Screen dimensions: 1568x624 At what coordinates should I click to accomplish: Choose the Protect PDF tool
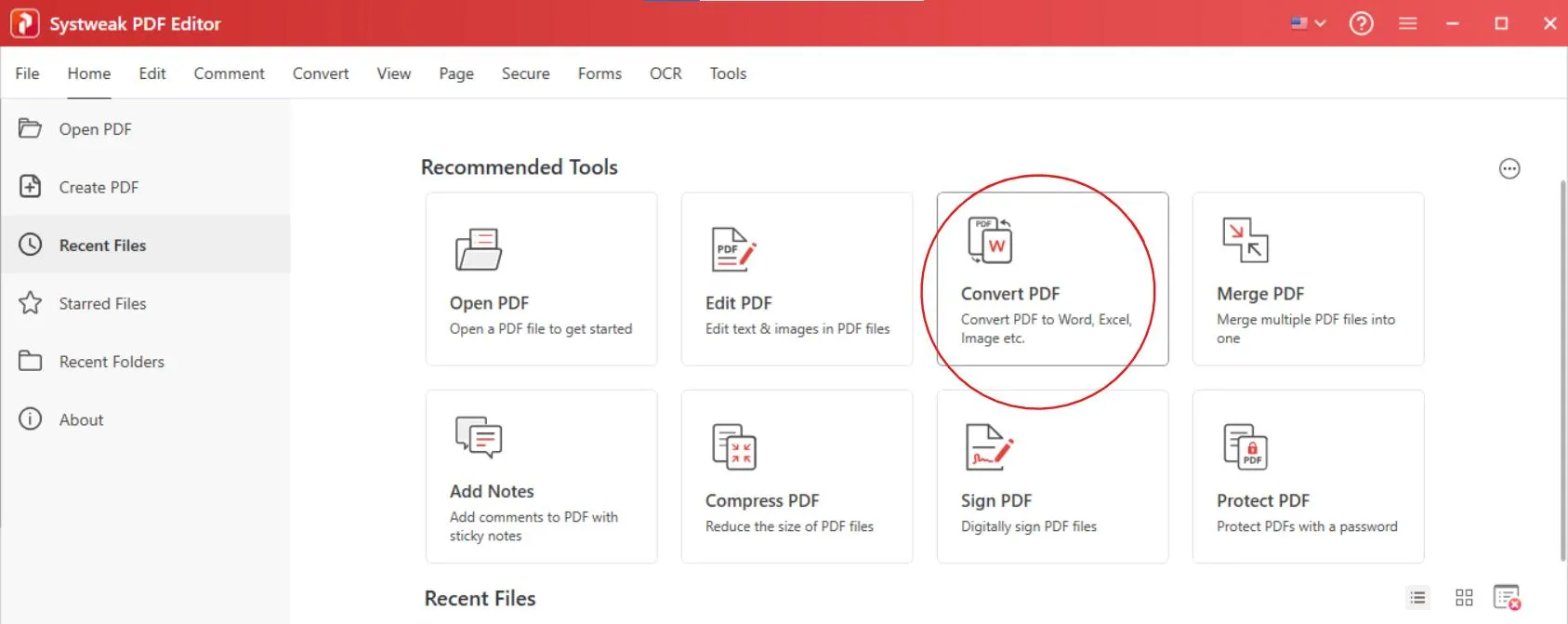tap(1307, 476)
